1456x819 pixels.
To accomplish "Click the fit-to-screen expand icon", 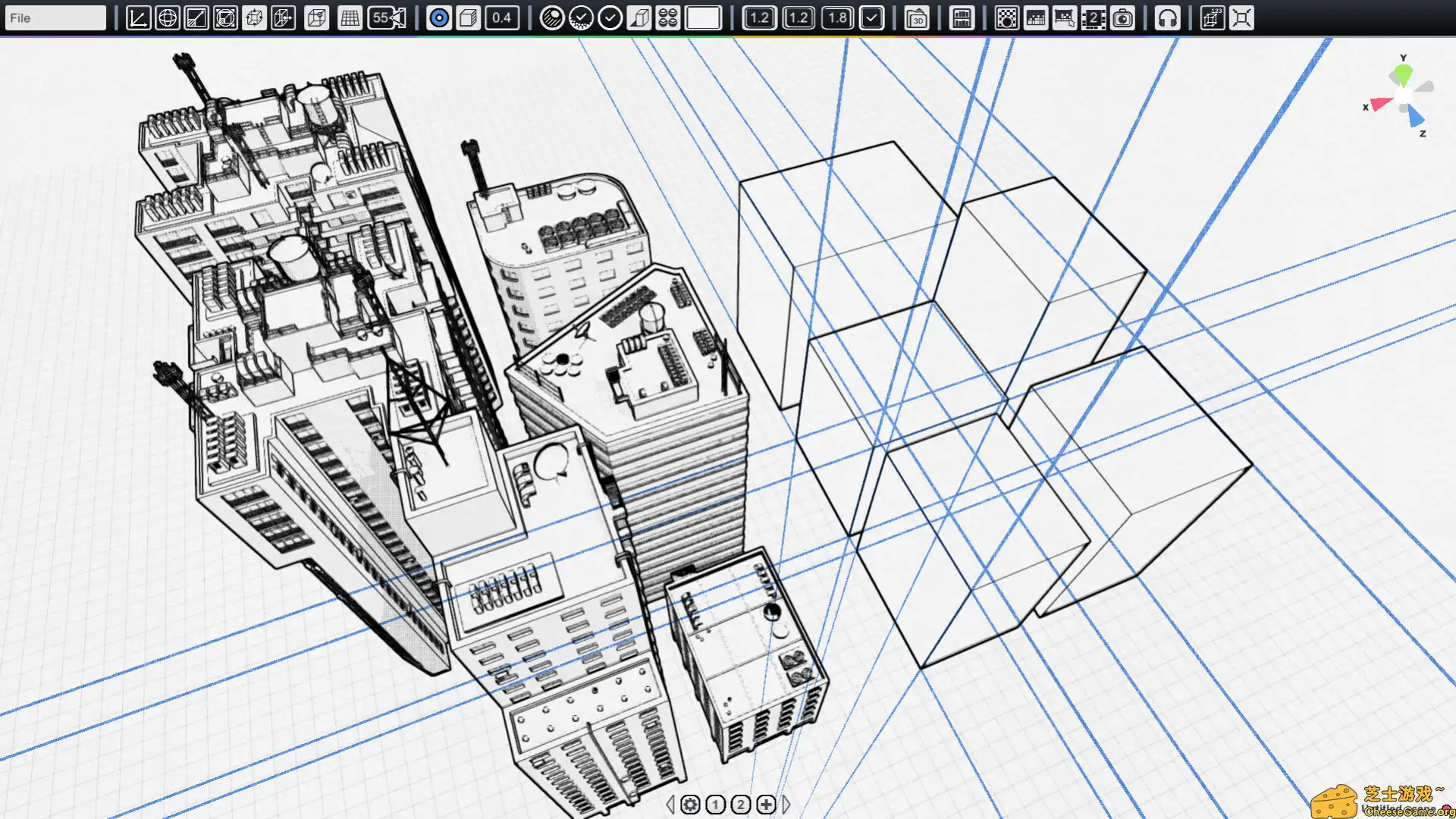I will (x=1241, y=18).
